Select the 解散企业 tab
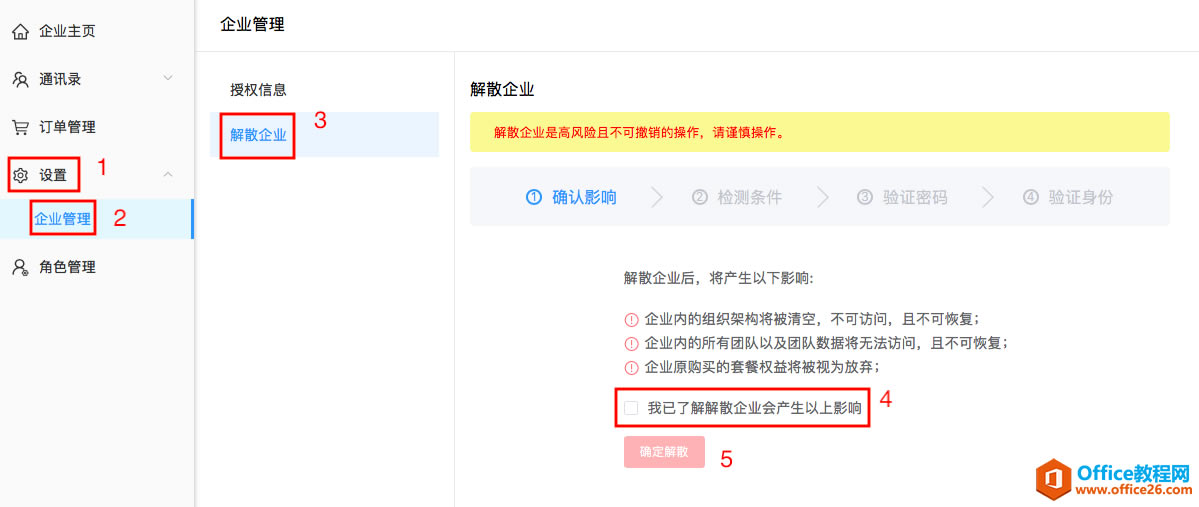1199x507 pixels. (x=258, y=135)
